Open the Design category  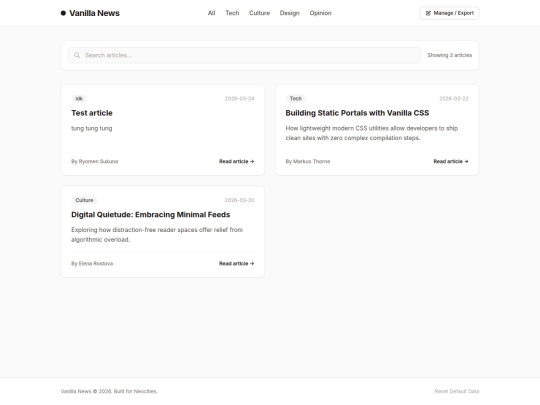coord(290,13)
